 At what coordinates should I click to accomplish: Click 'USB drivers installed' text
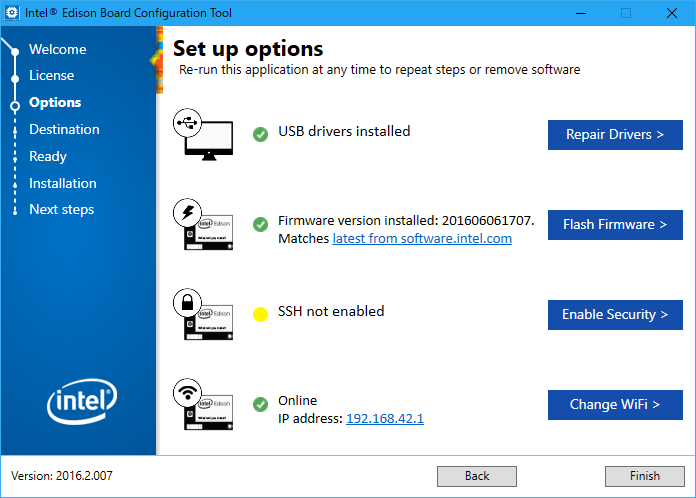tap(344, 131)
